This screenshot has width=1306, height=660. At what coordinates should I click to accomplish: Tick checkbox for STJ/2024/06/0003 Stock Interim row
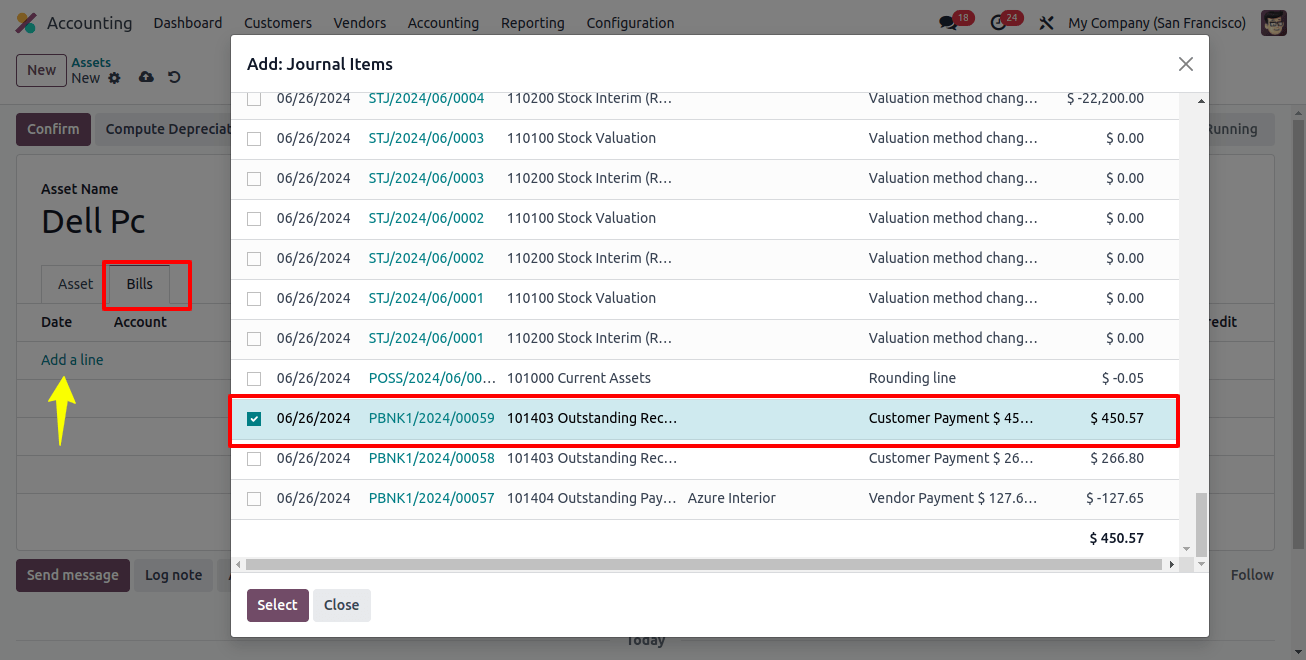[254, 179]
